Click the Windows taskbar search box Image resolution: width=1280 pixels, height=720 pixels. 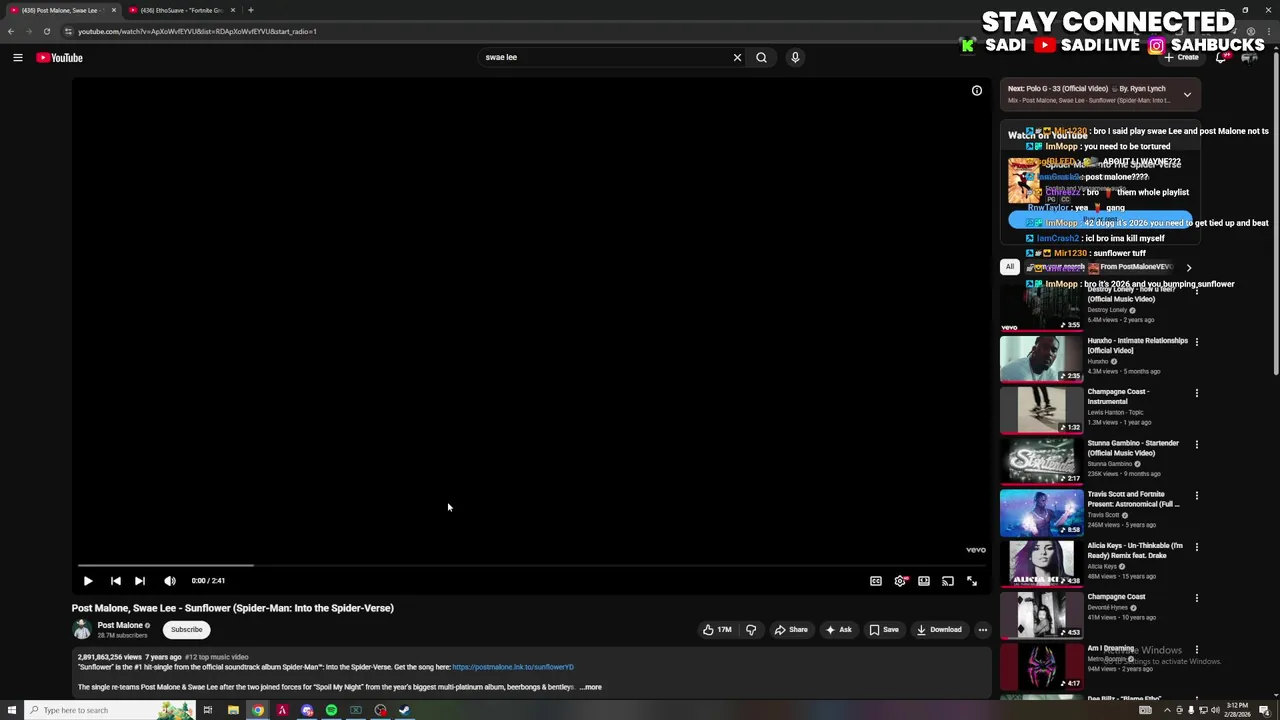[x=108, y=710]
